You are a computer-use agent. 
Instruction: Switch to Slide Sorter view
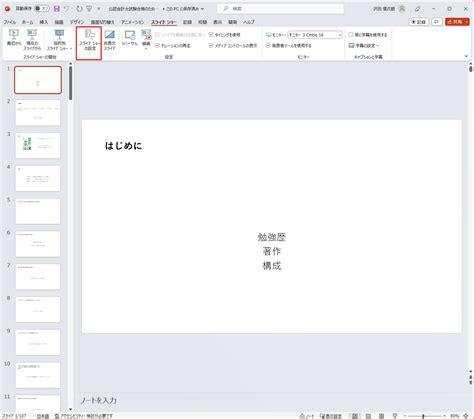(x=368, y=416)
